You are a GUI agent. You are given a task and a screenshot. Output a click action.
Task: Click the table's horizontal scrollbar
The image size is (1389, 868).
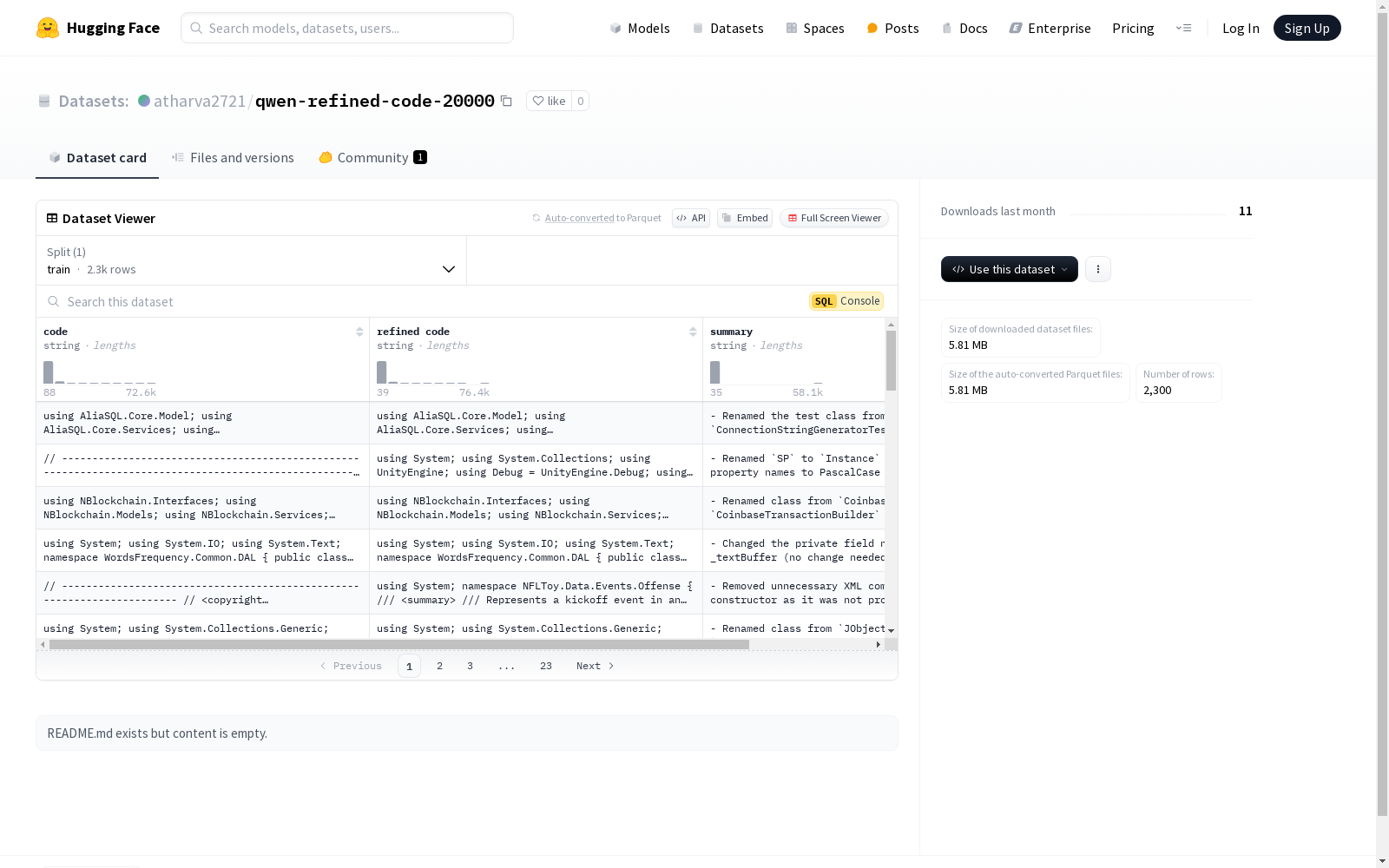coord(399,644)
